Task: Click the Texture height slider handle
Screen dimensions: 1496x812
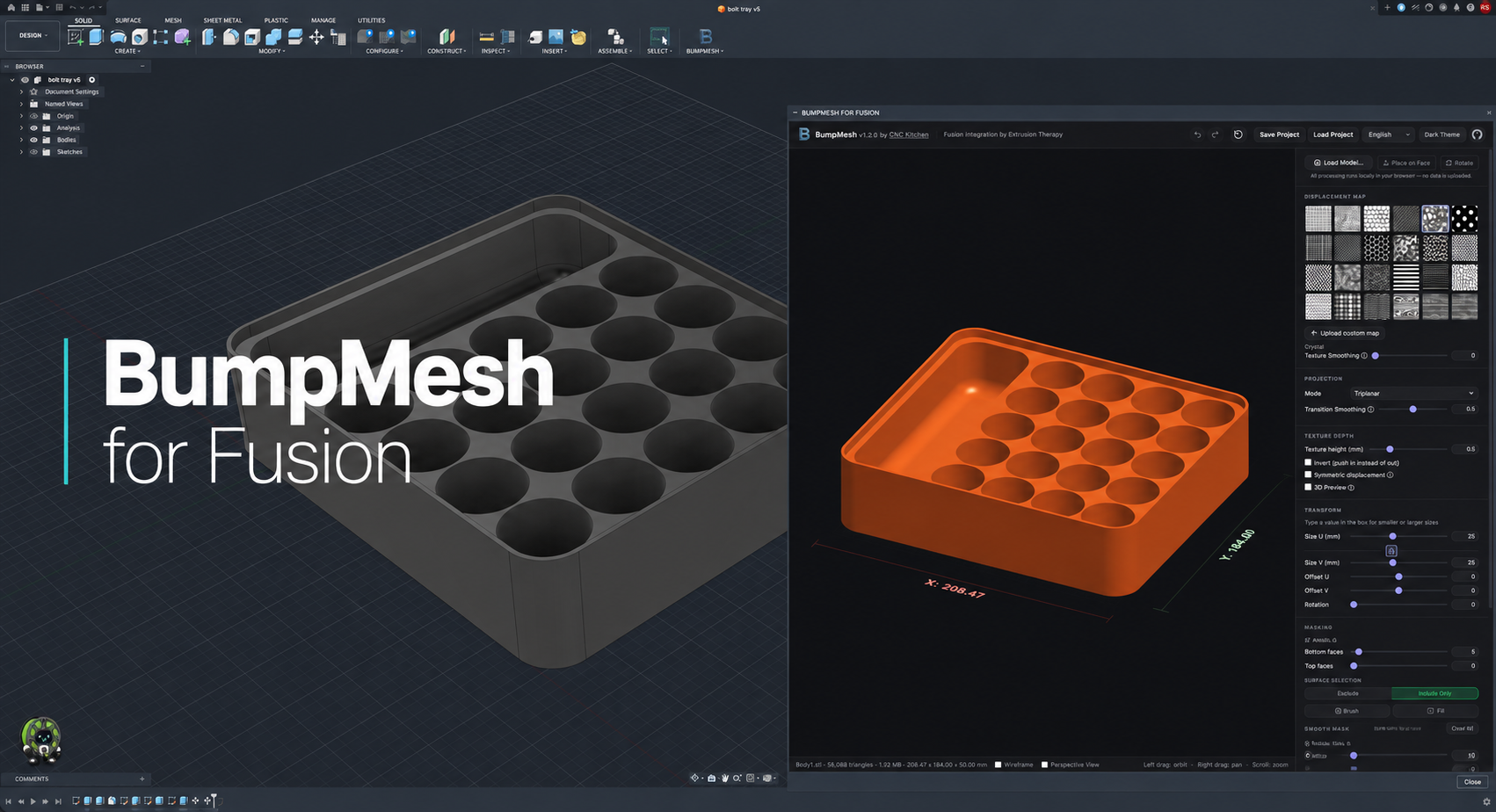Action: click(1390, 449)
